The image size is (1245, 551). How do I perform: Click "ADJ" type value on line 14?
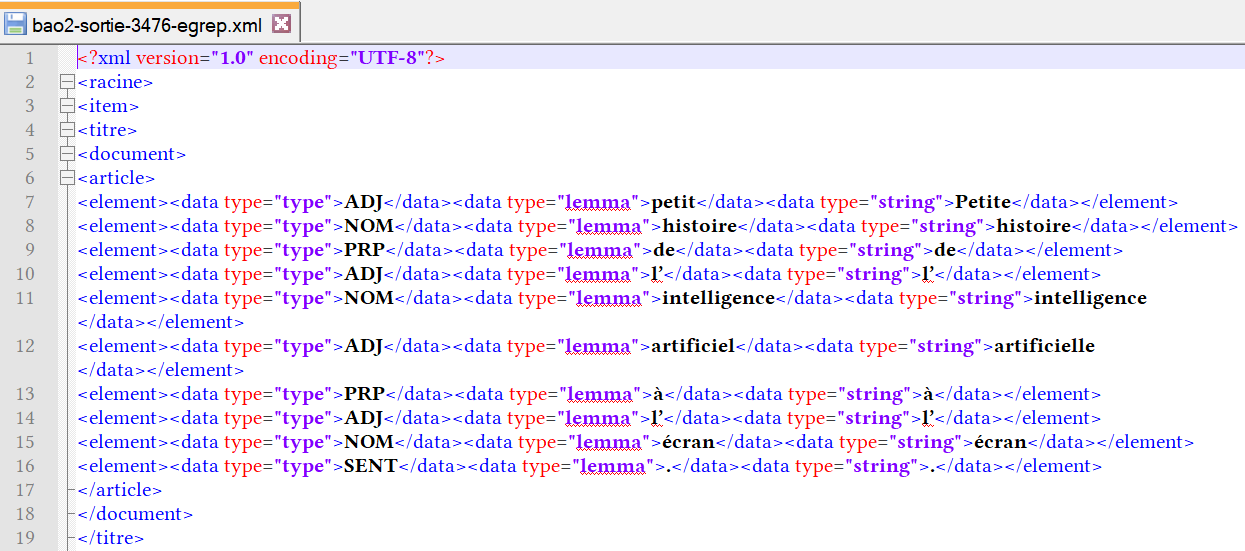[x=364, y=418]
